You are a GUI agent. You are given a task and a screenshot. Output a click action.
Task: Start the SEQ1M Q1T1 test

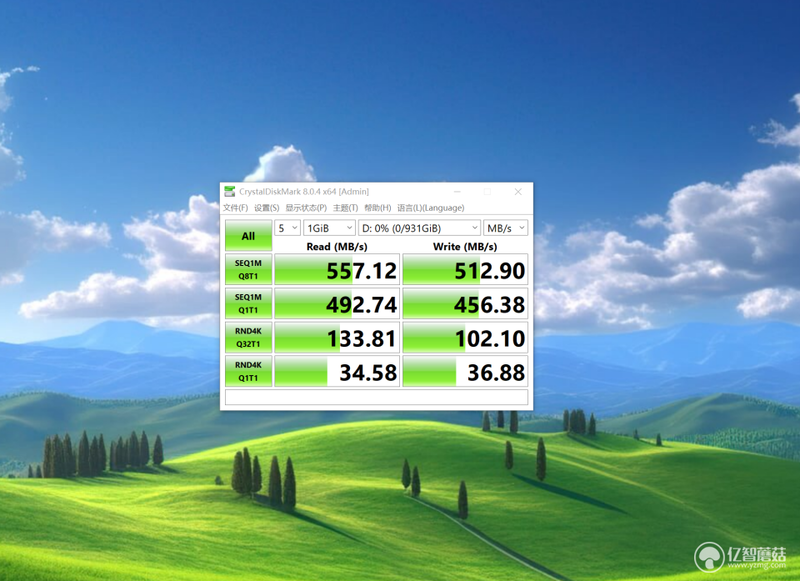[248, 304]
